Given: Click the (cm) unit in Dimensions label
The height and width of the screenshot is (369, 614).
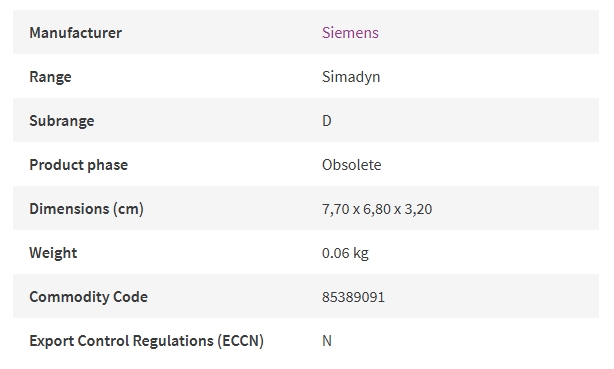Looking at the screenshot, I should click(x=128, y=209).
